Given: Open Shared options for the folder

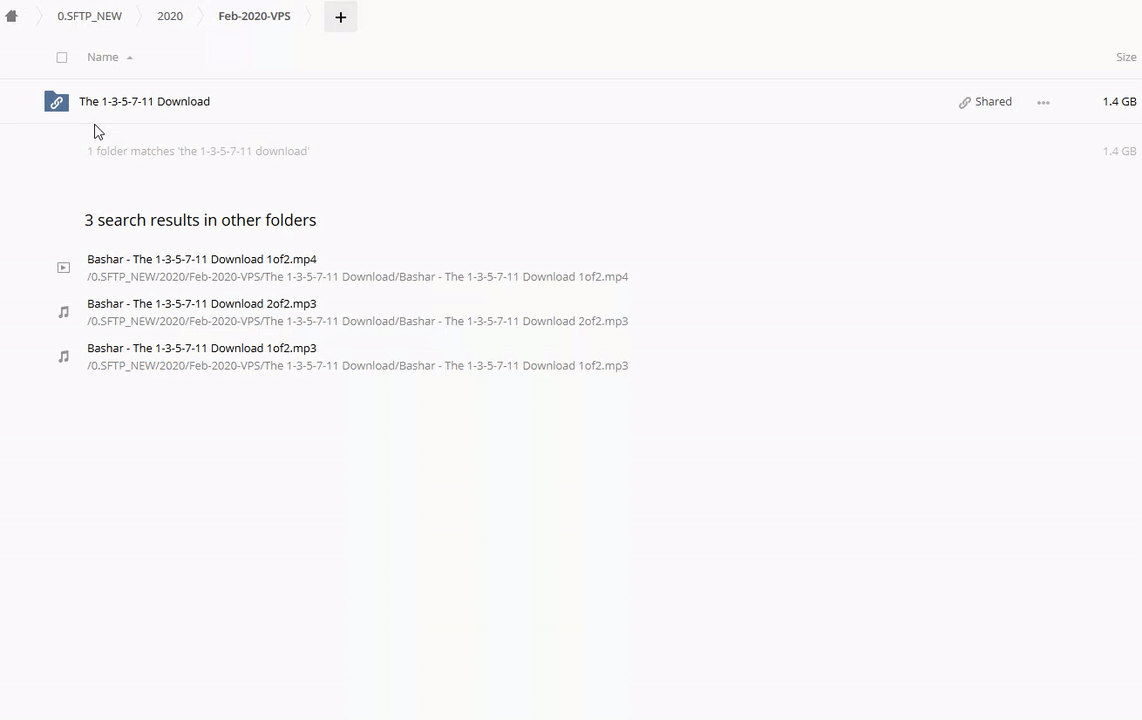Looking at the screenshot, I should tap(985, 102).
